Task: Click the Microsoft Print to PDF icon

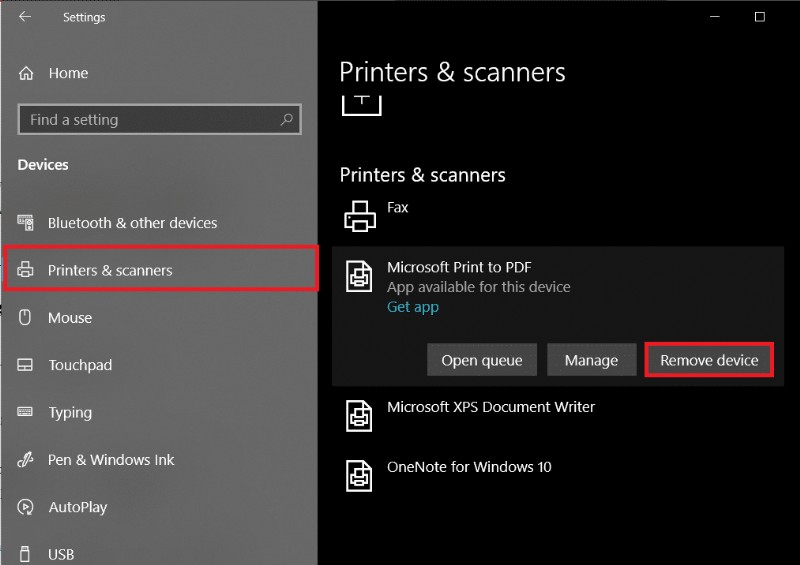Action: (359, 276)
